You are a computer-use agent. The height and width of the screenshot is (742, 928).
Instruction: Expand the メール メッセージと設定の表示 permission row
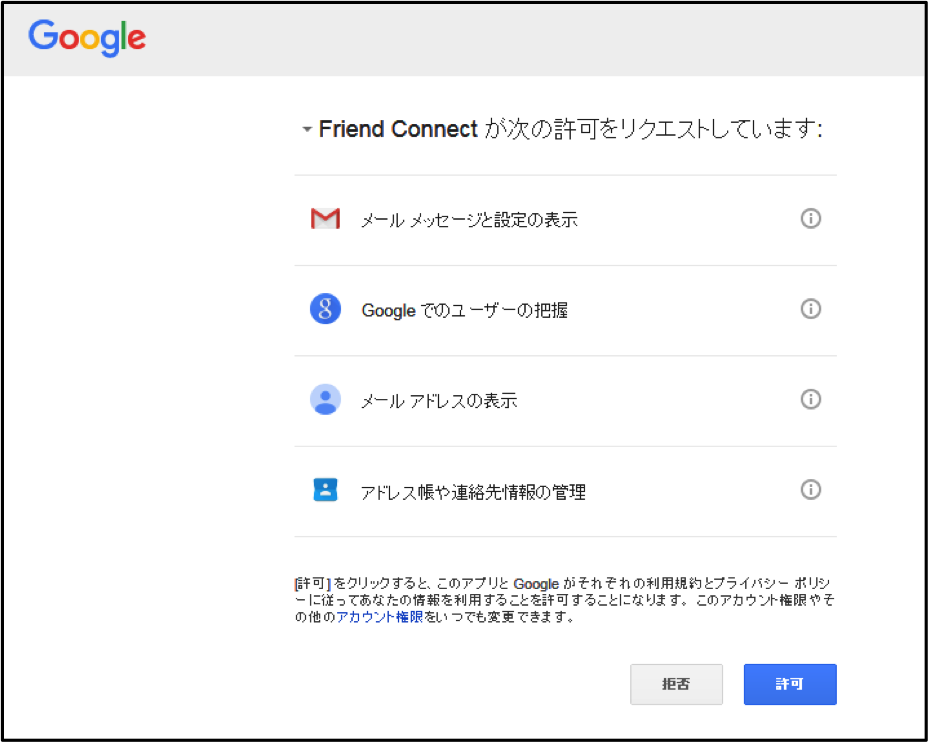click(565, 220)
